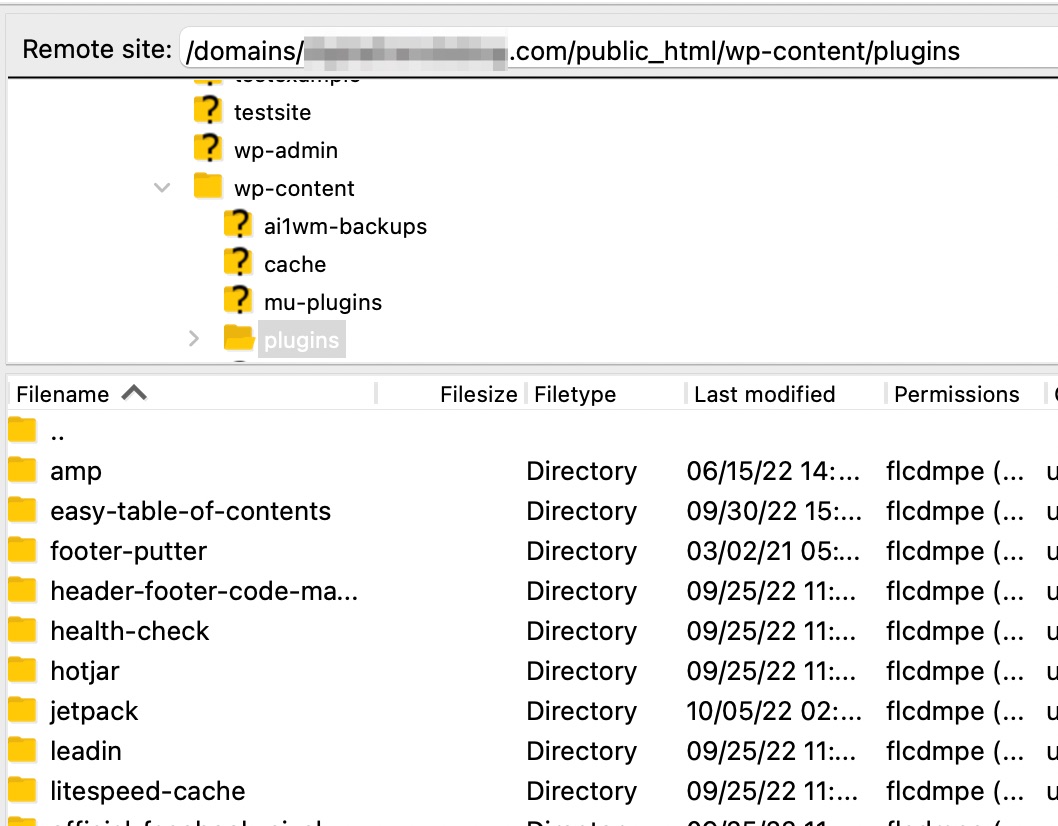This screenshot has width=1058, height=826.
Task: Select the footer-putter filename
Action: (x=128, y=551)
